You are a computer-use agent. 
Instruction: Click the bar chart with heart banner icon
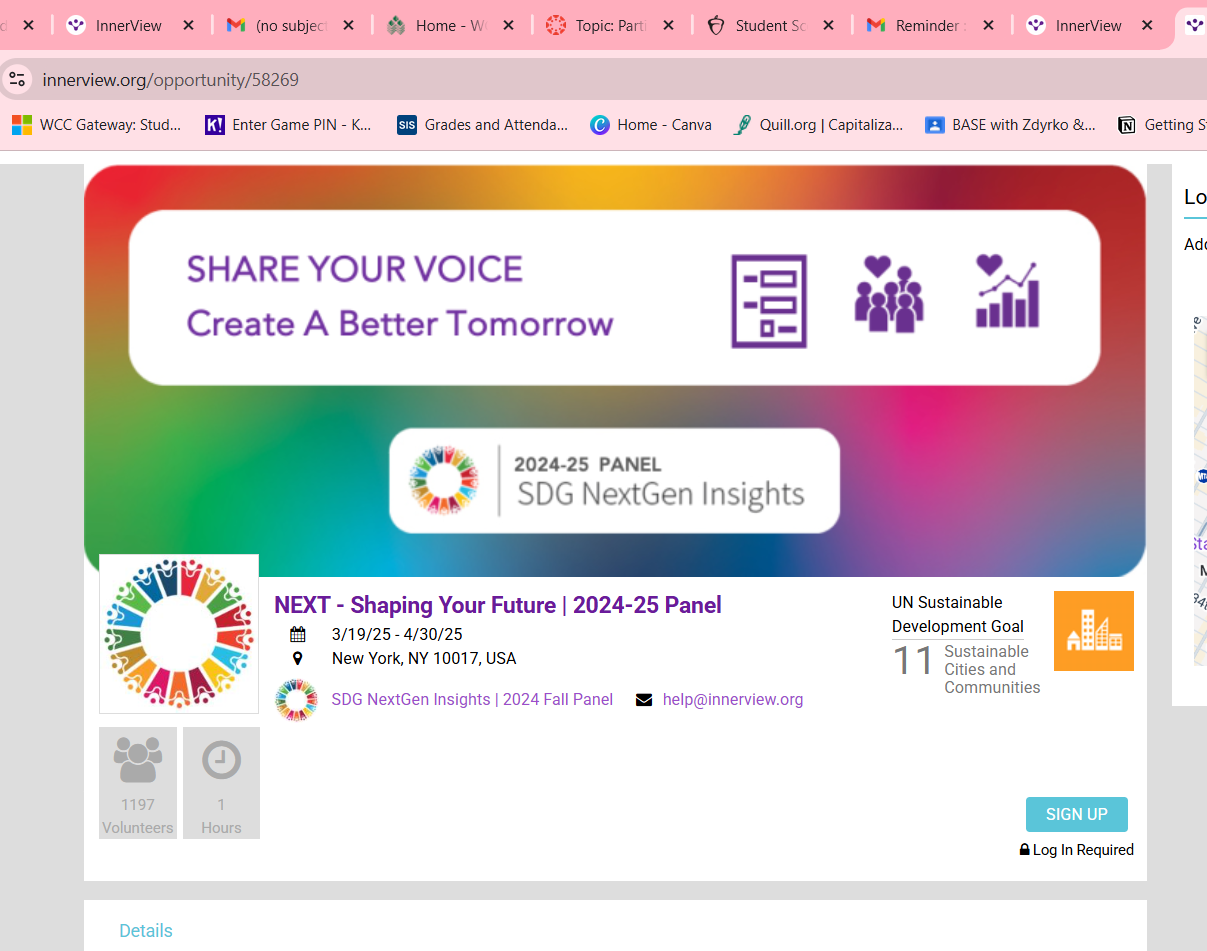(1007, 291)
